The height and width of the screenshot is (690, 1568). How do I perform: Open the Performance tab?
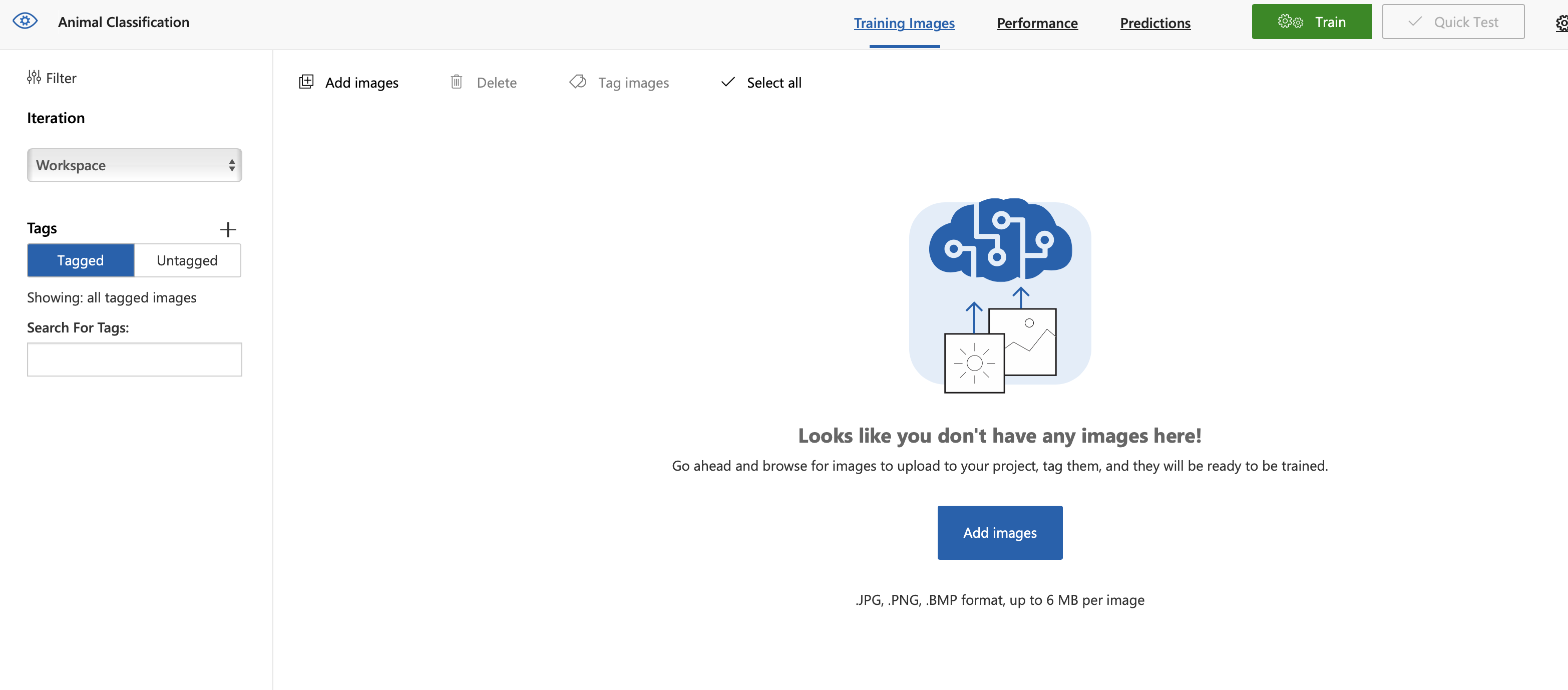coord(1037,23)
